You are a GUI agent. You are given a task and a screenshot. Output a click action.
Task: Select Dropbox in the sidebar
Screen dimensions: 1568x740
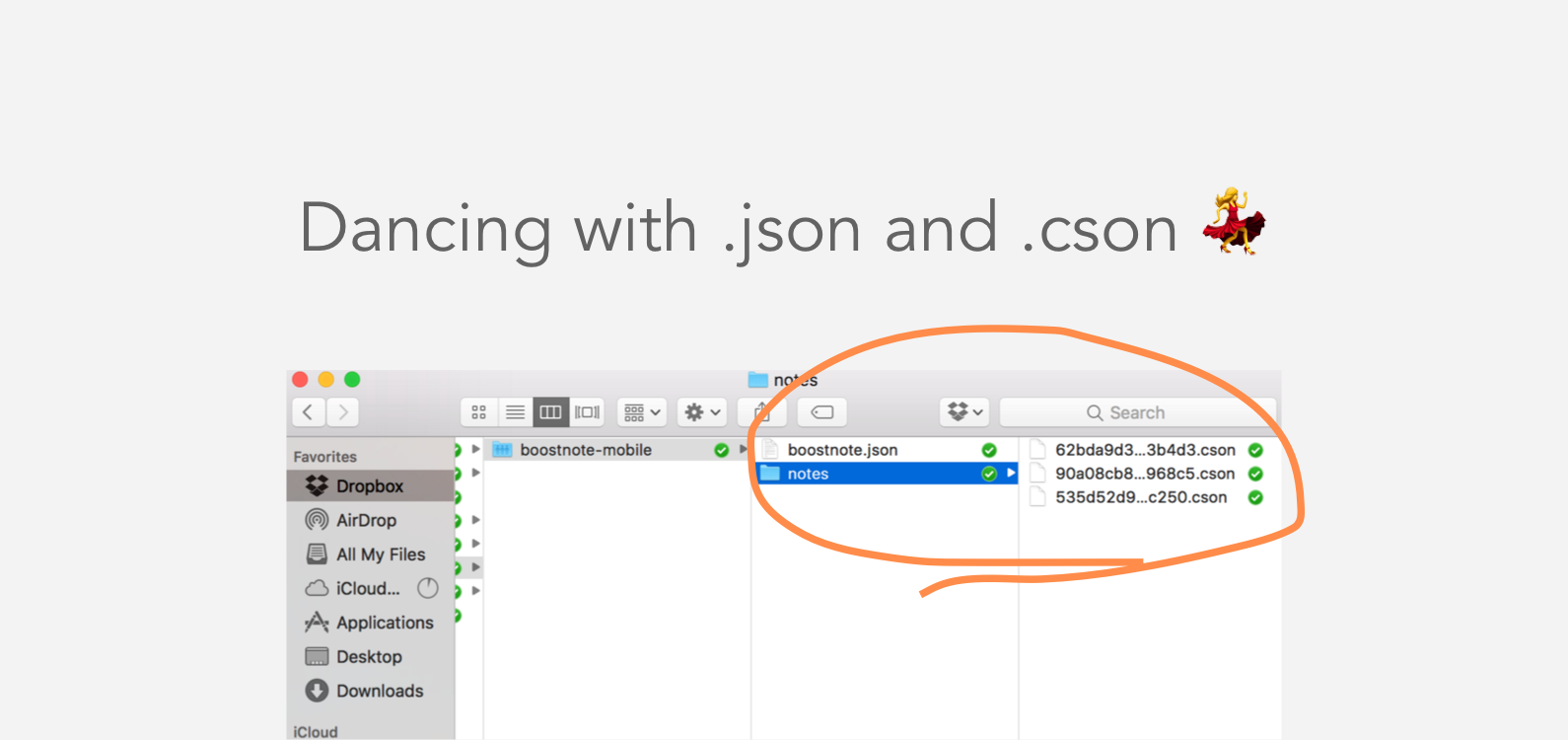(371, 485)
